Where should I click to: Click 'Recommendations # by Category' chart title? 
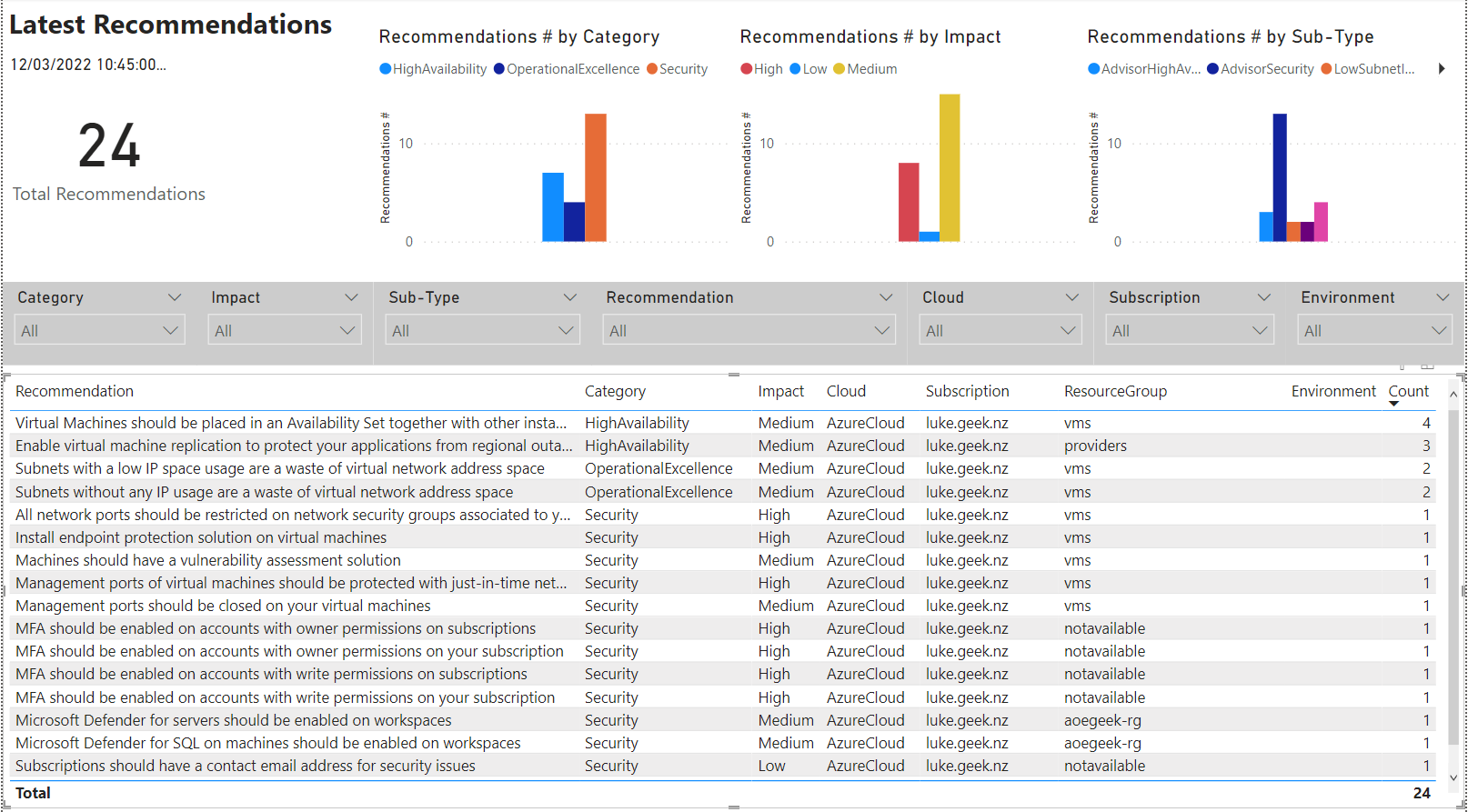pos(519,36)
